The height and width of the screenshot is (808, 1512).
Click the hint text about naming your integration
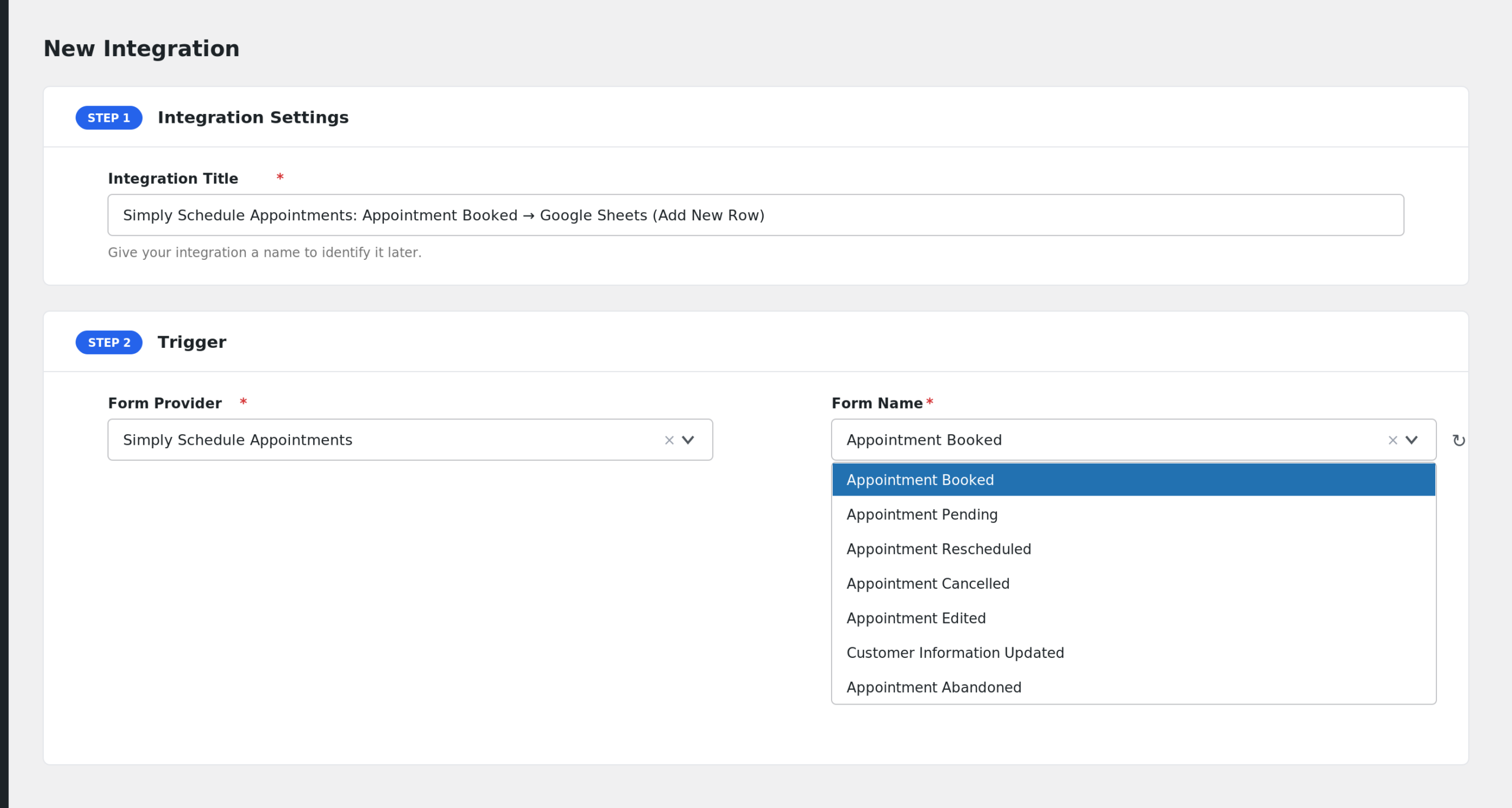[x=265, y=252]
